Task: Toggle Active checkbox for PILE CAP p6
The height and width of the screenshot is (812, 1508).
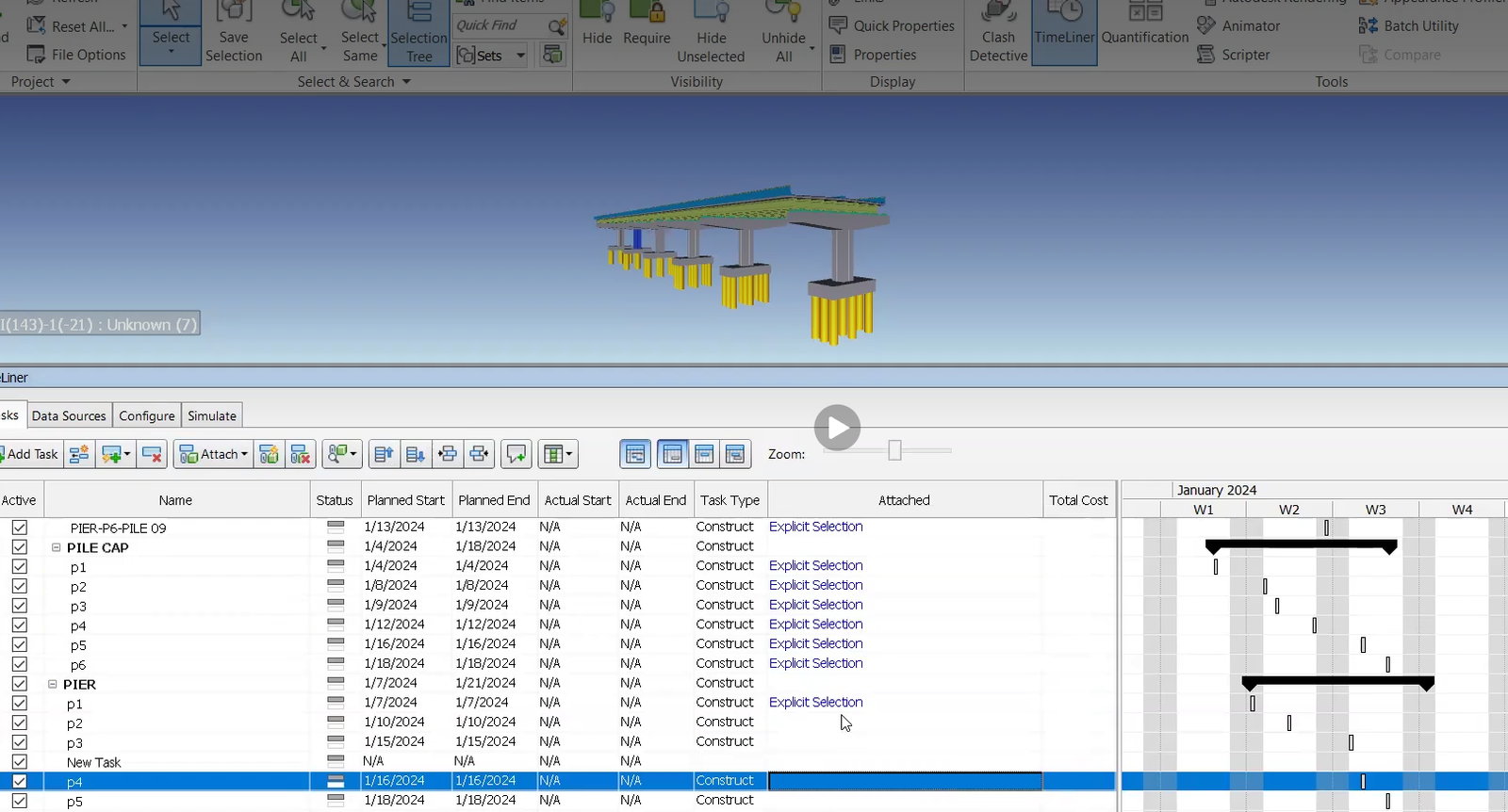Action: pyautogui.click(x=20, y=664)
